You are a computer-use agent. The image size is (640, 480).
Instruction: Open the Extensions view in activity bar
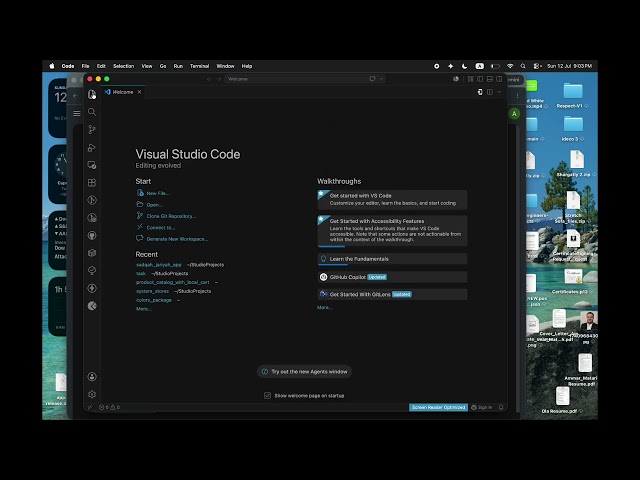tap(92, 182)
